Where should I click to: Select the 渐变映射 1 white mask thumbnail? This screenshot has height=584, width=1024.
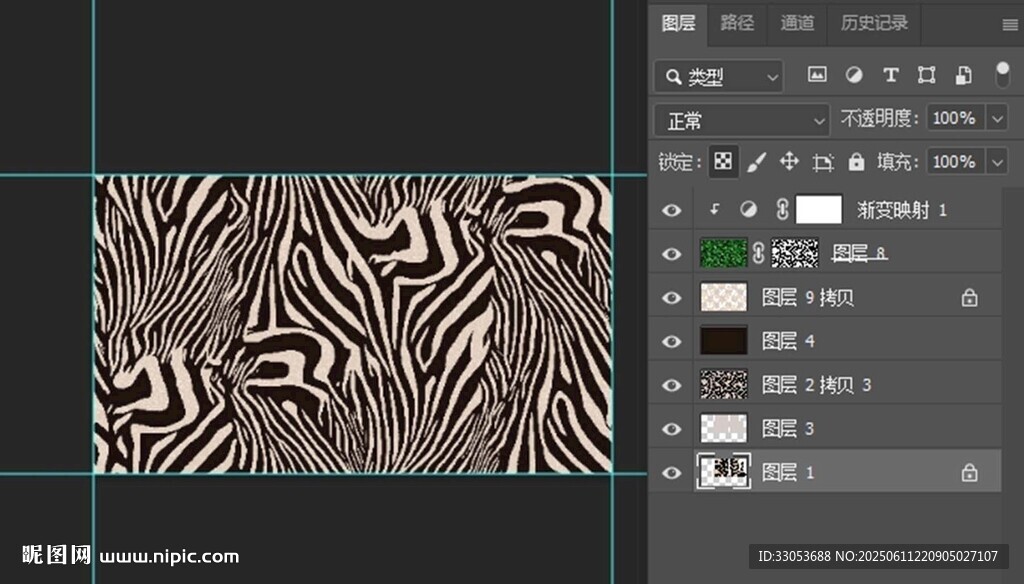pos(819,209)
